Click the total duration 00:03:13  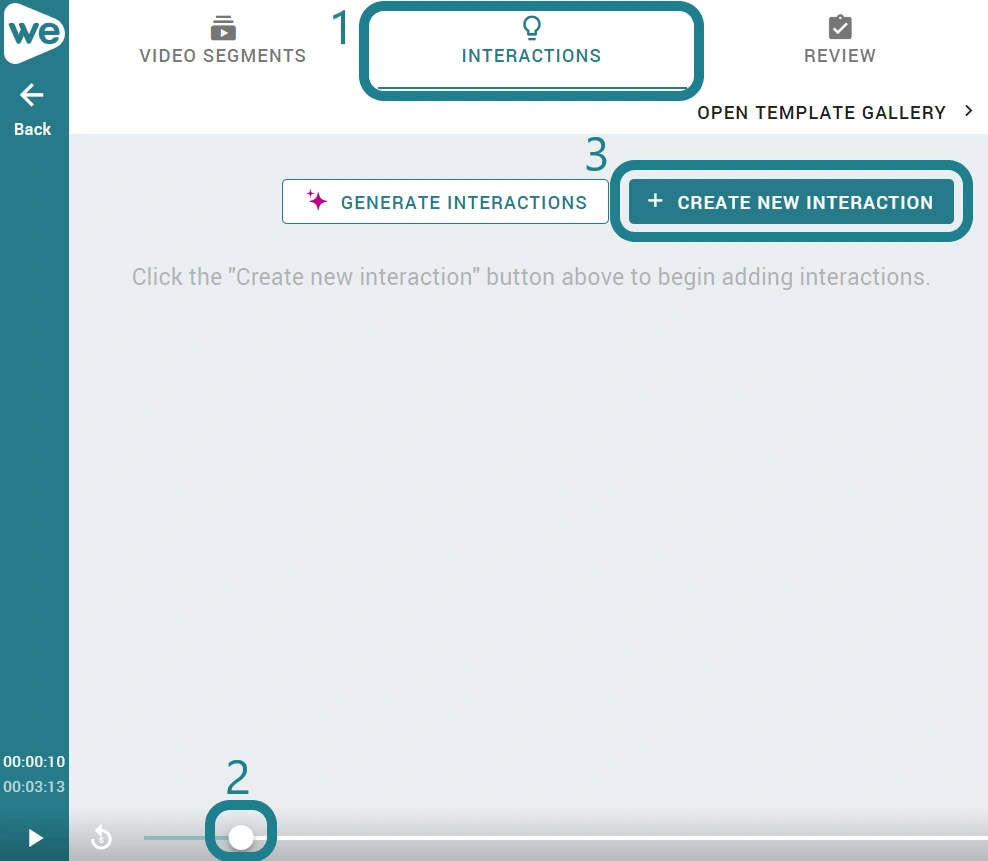tap(34, 787)
